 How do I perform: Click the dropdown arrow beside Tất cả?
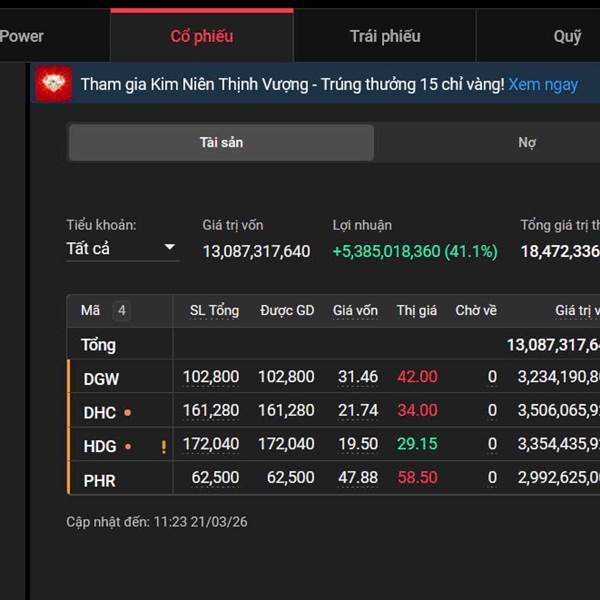(169, 248)
